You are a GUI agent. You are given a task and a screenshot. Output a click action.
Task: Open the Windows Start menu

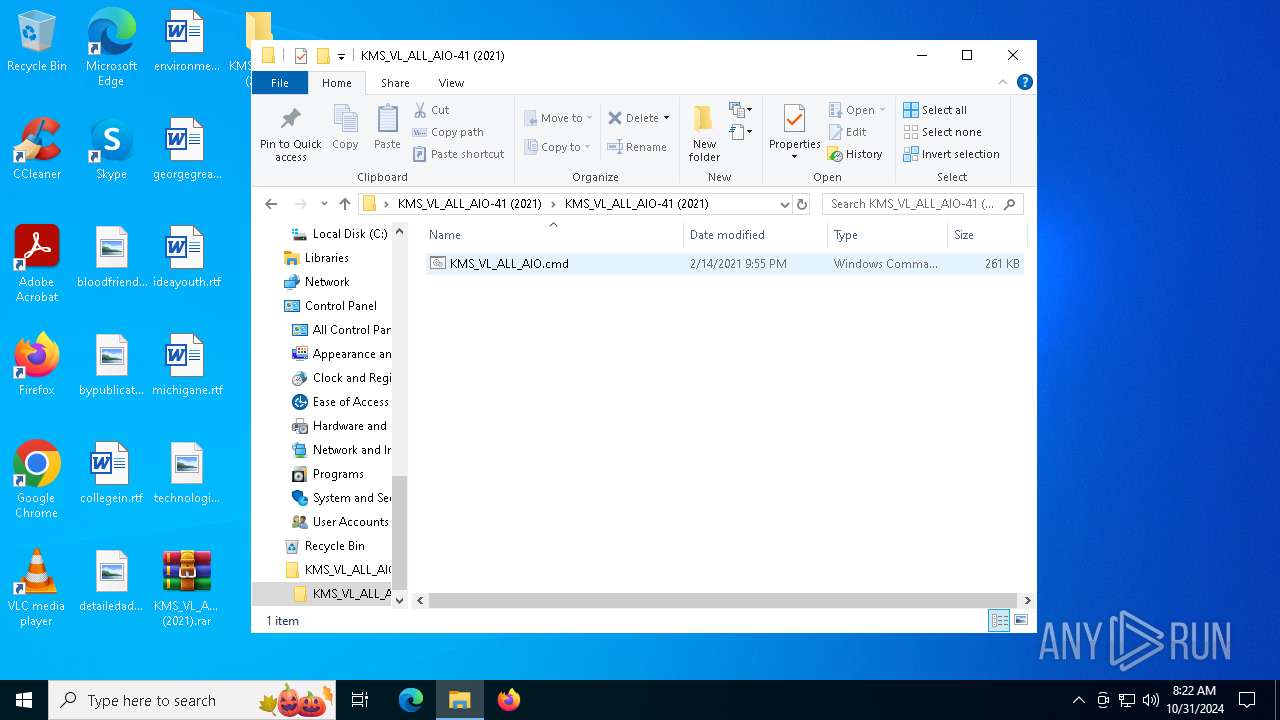(24, 700)
